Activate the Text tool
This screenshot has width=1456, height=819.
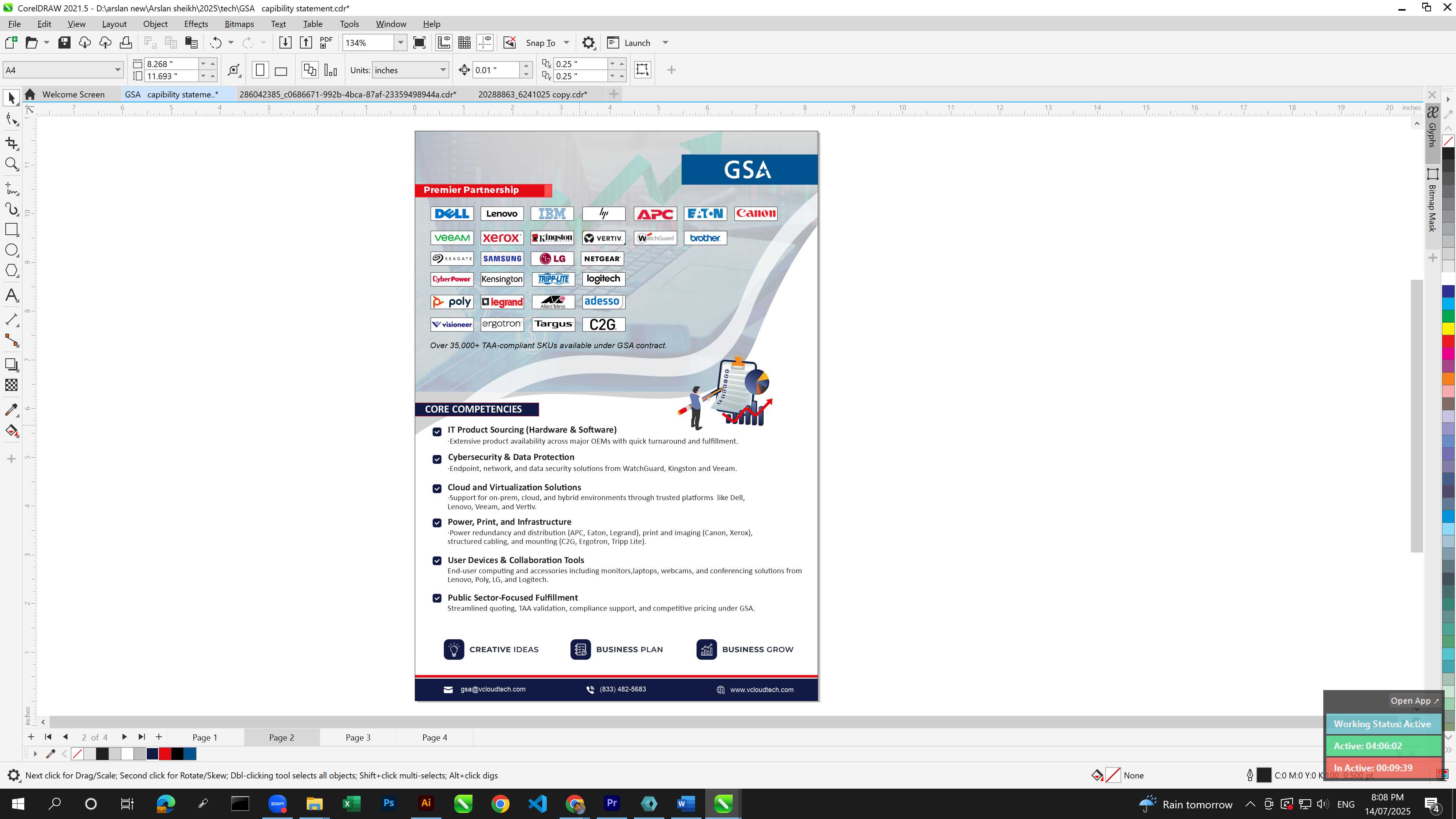tap(11, 295)
